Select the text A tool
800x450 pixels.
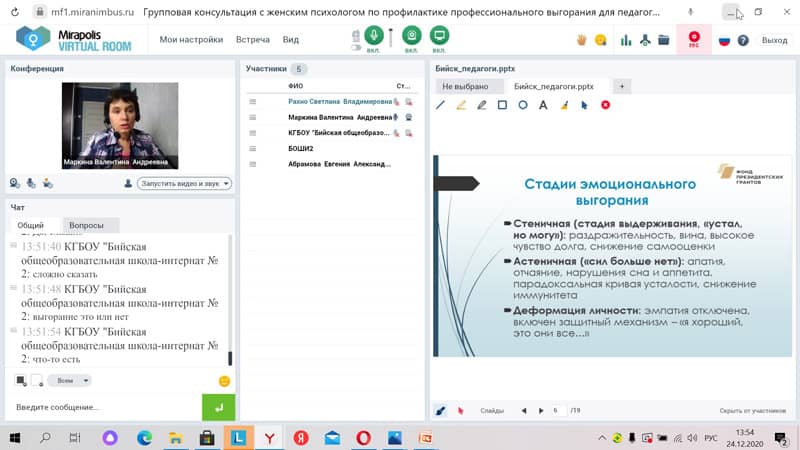(543, 105)
